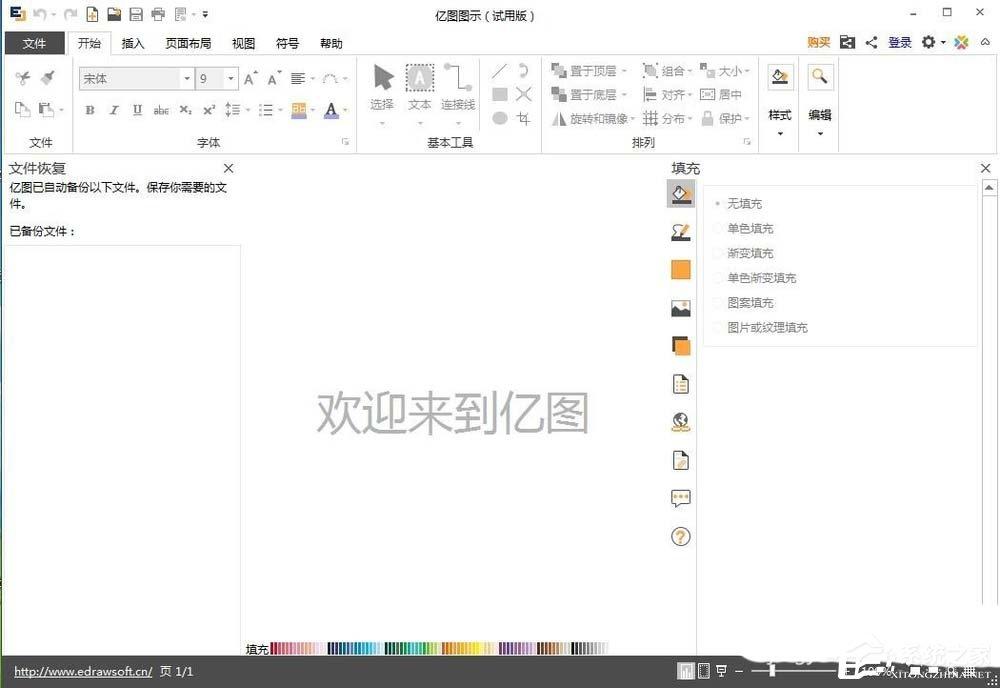
Task: Open the image panel icon in sidebar
Action: [x=680, y=309]
